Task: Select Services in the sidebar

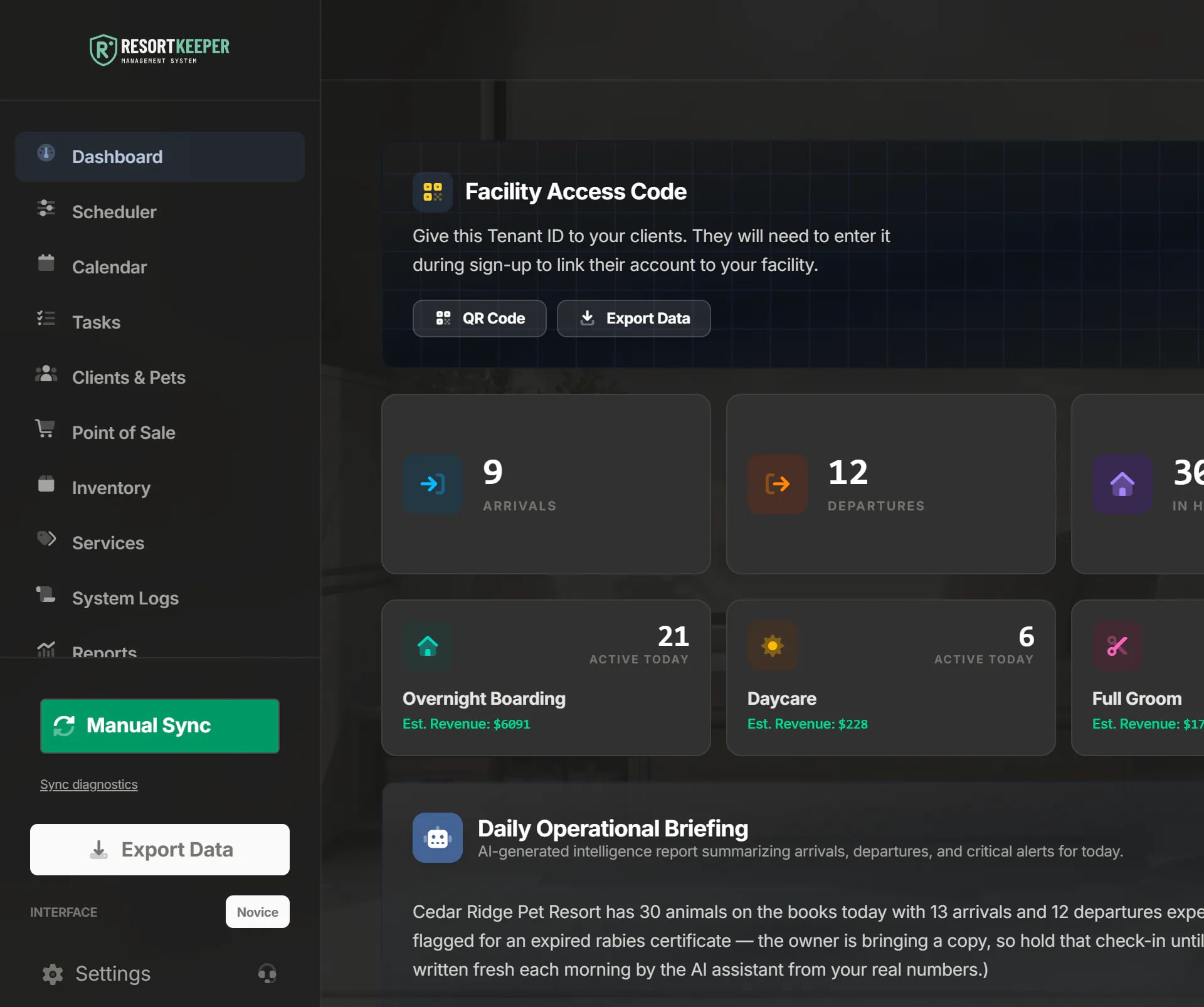Action: 160,543
